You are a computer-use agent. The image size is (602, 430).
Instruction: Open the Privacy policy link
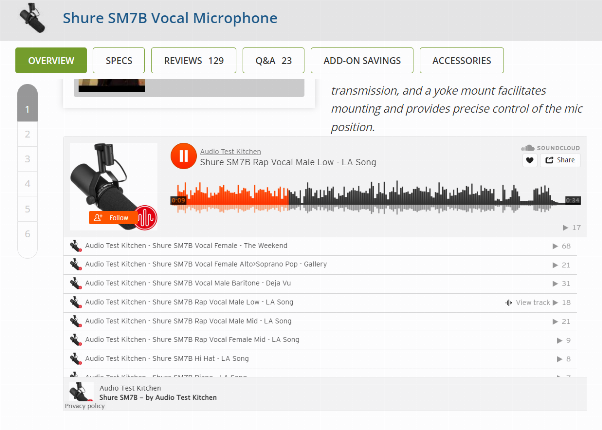(x=84, y=406)
